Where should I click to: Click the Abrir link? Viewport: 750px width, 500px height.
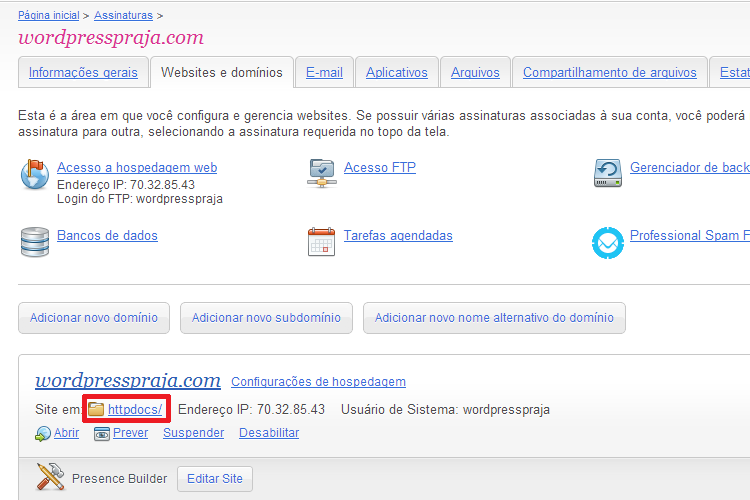[66, 433]
